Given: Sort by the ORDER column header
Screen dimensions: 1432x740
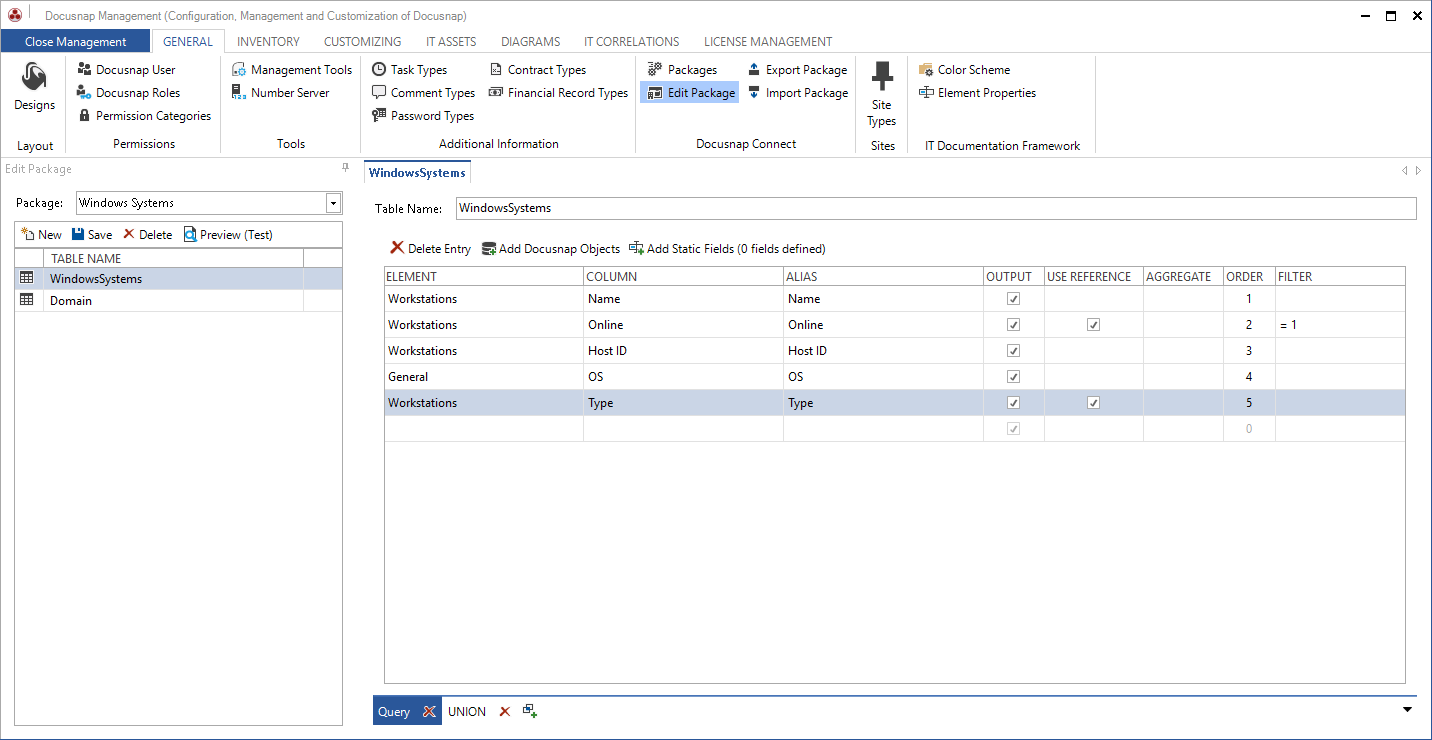Looking at the screenshot, I should [x=1249, y=276].
